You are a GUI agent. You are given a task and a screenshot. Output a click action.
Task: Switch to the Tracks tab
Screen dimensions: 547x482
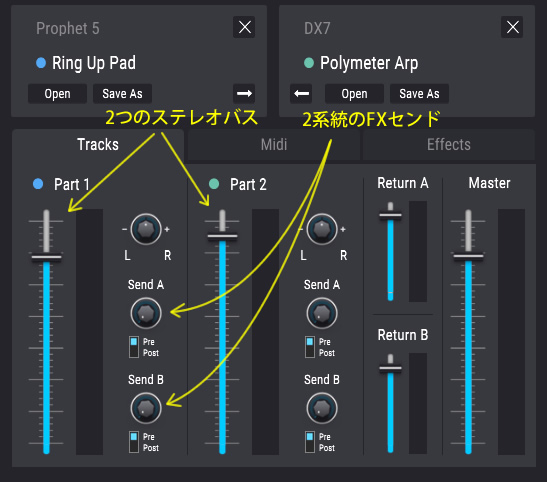pos(98,145)
